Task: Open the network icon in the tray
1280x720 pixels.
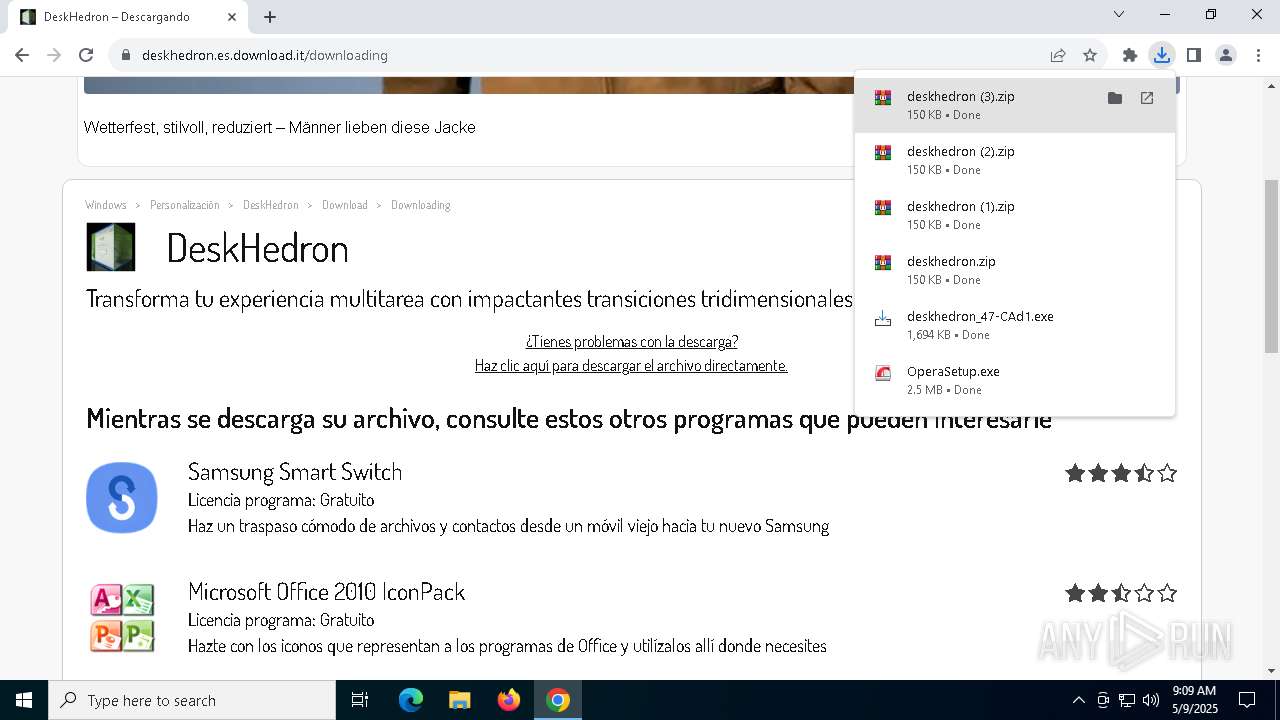Action: click(1127, 700)
